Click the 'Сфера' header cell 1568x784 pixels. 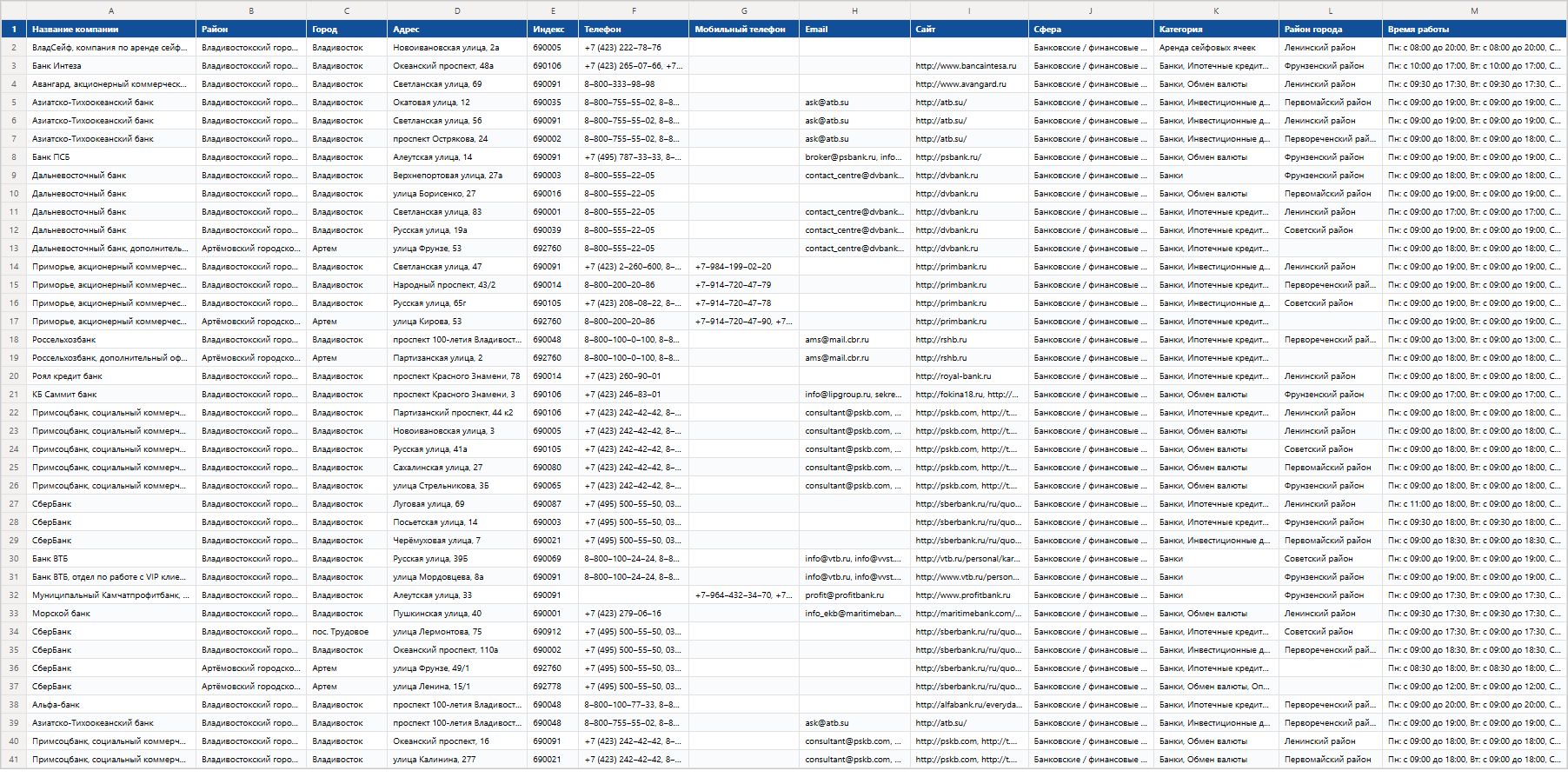pyautogui.click(x=1091, y=30)
